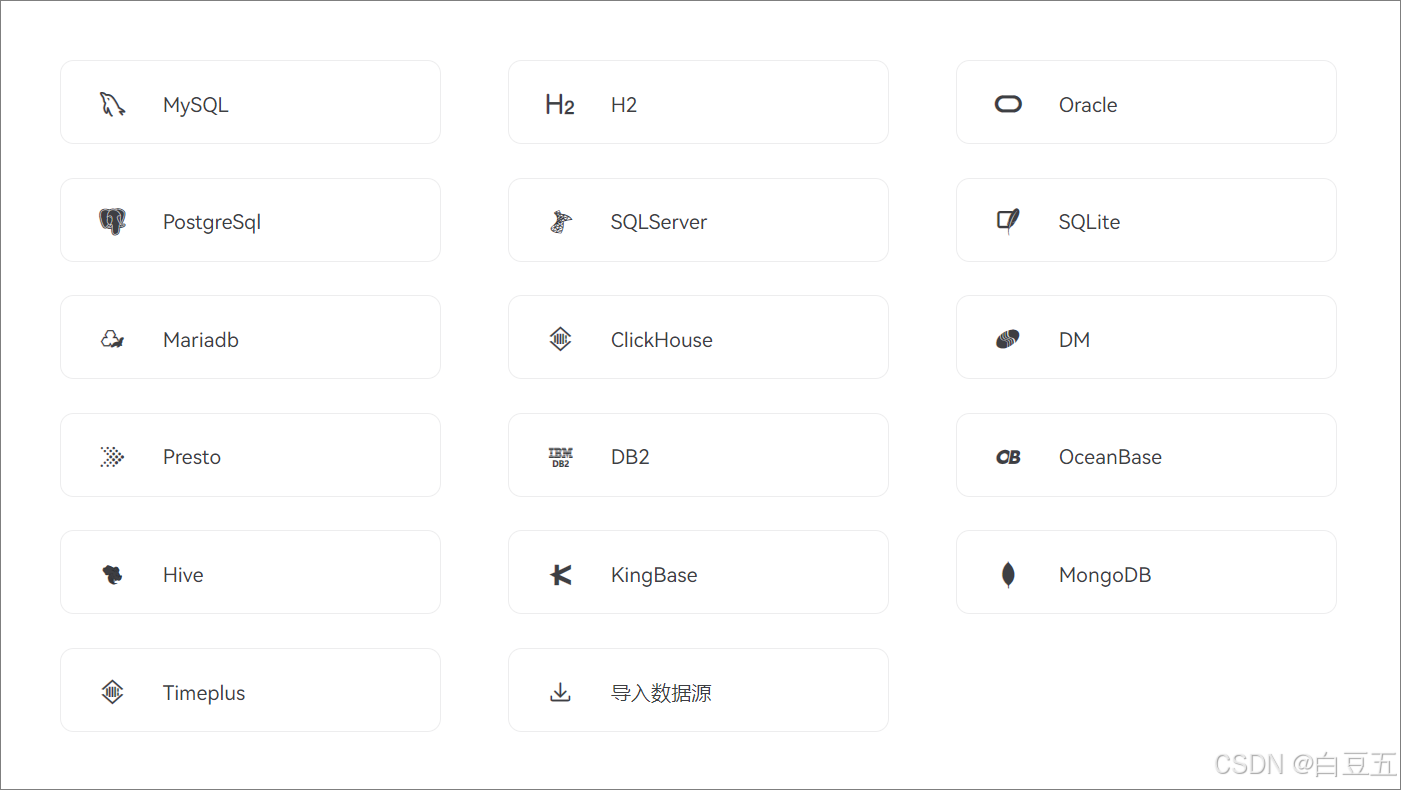Click the H2 logo icon
The image size is (1401, 790).
tap(560, 104)
